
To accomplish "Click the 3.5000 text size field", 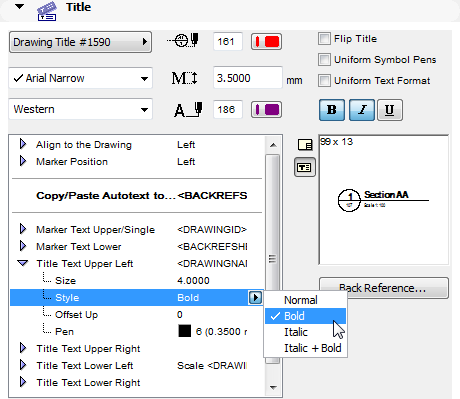I will (x=247, y=78).
